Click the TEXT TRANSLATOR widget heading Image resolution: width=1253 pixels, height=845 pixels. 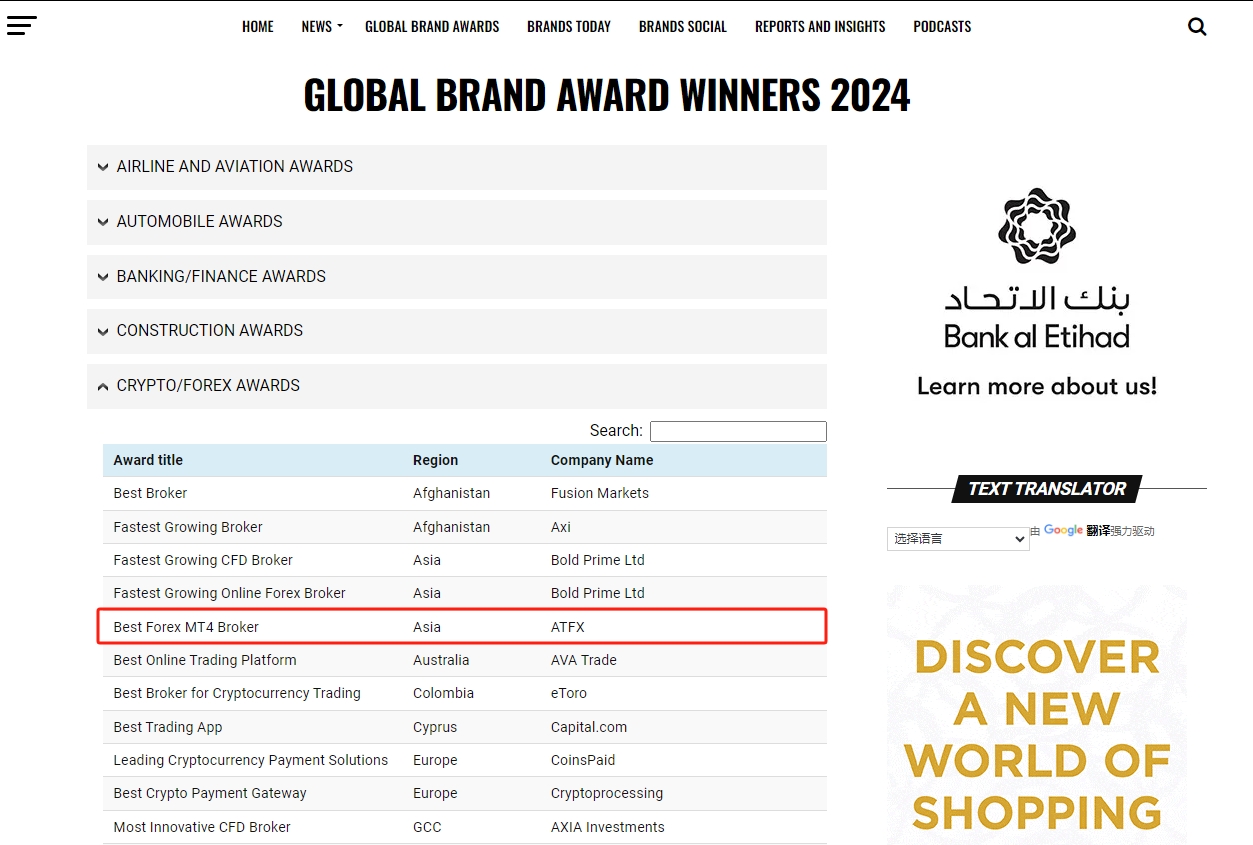point(1047,489)
